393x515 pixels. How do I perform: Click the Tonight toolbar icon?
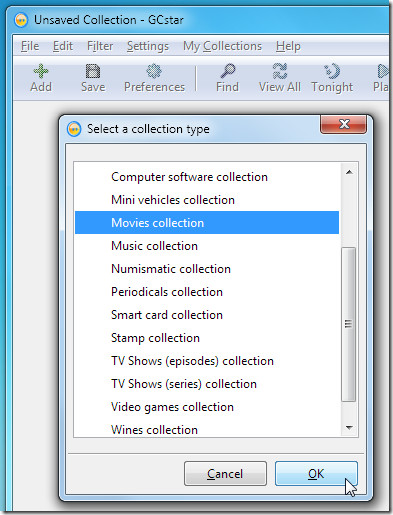tap(332, 71)
